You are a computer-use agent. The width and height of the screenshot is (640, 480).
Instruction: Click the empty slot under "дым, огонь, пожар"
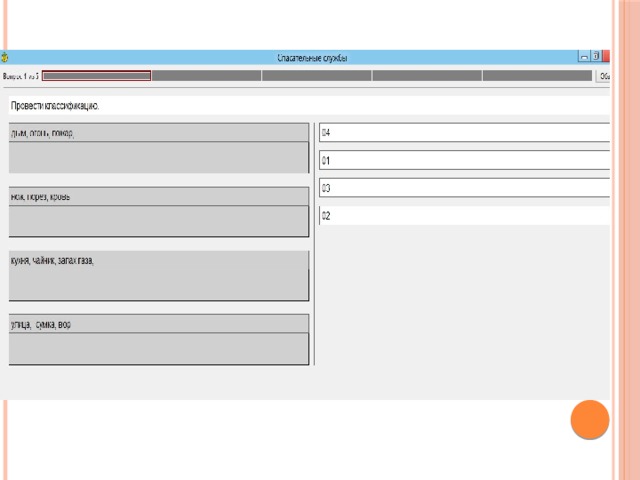click(x=158, y=157)
